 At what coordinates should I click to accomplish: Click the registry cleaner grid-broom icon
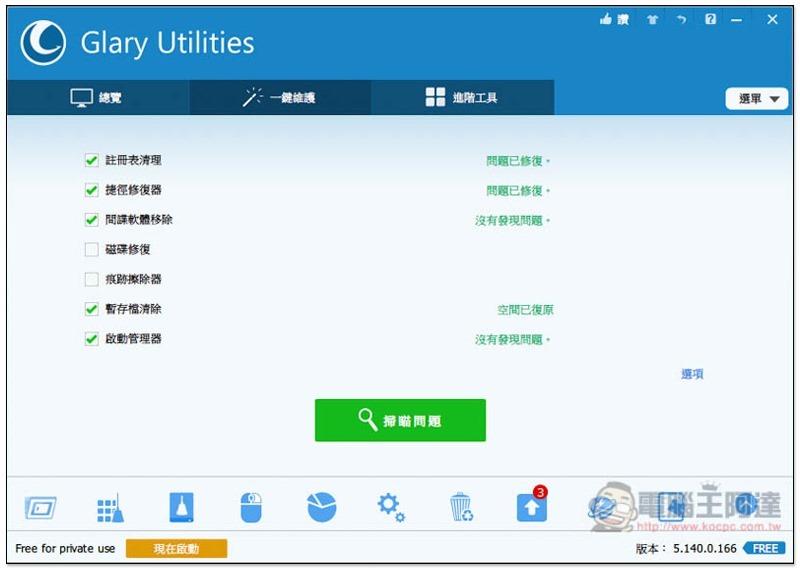[110, 508]
